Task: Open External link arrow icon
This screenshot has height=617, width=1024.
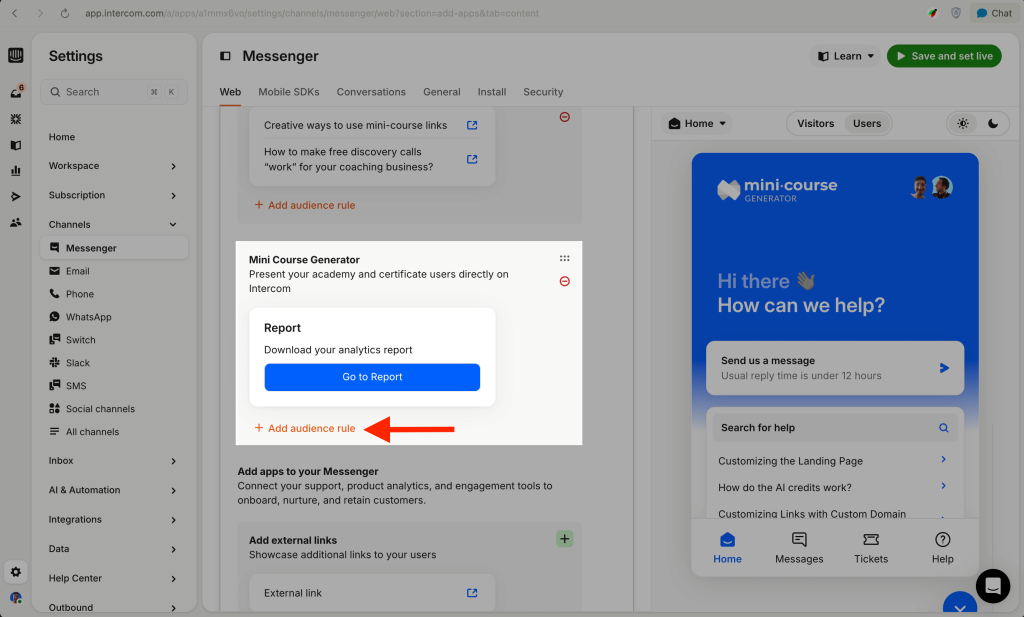Action: click(472, 593)
